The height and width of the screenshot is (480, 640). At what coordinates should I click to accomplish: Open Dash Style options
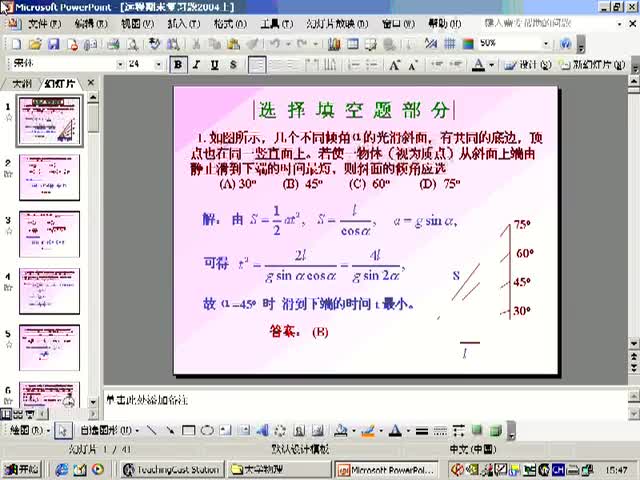tap(440, 430)
